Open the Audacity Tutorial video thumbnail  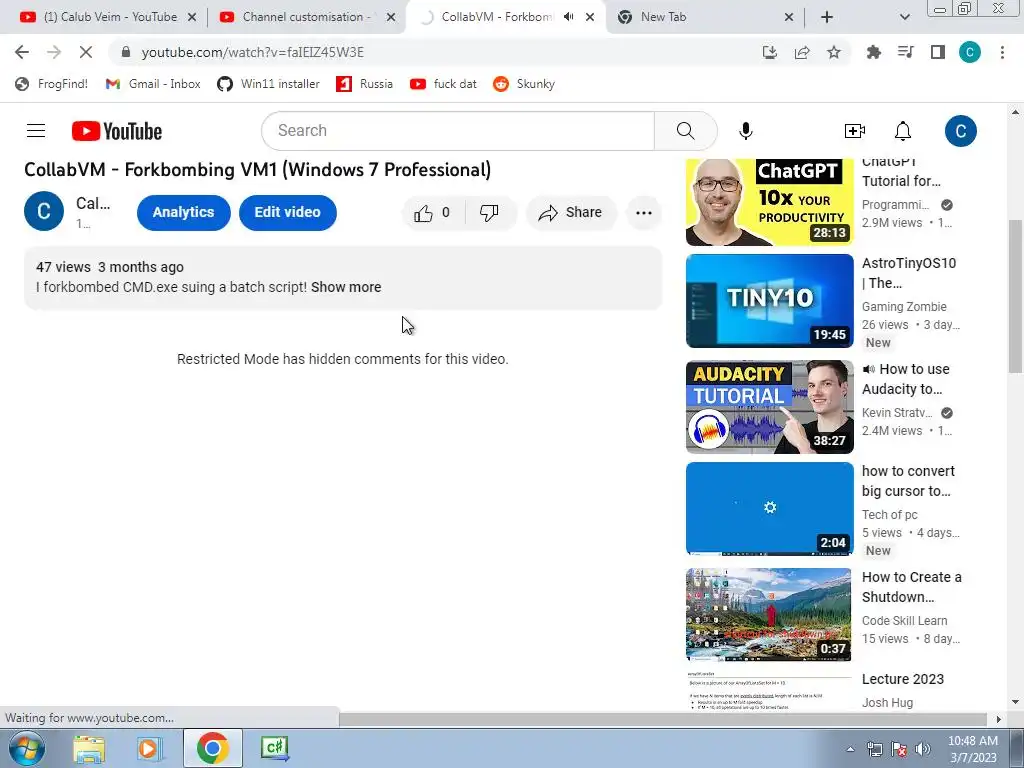769,407
